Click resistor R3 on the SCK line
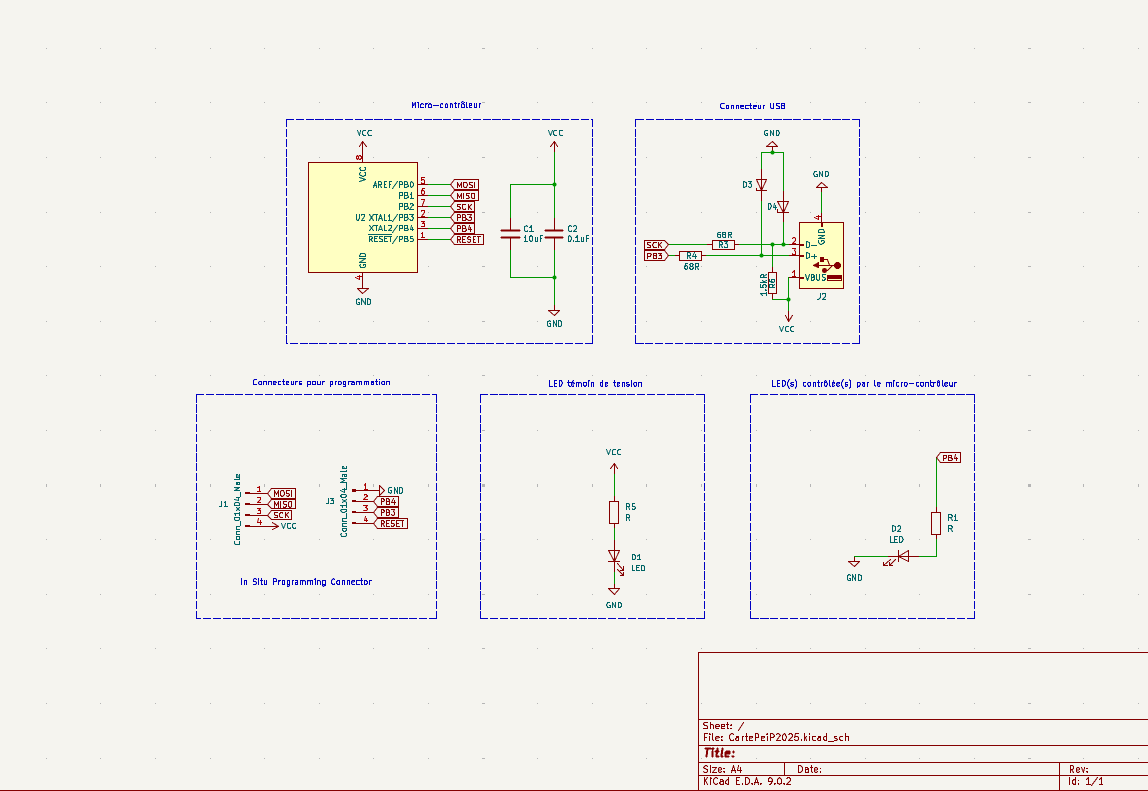 [x=724, y=244]
